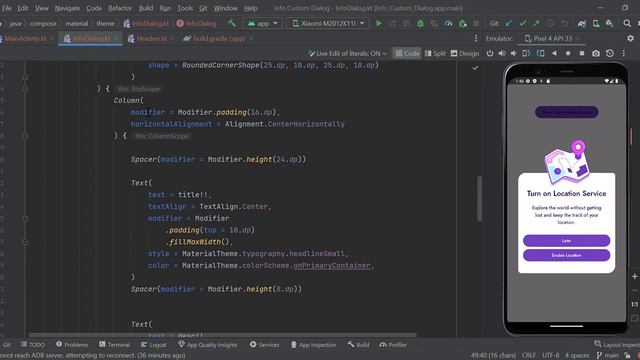640x360 pixels.
Task: Click emulator Home circle button
Action: [x=568, y=53]
